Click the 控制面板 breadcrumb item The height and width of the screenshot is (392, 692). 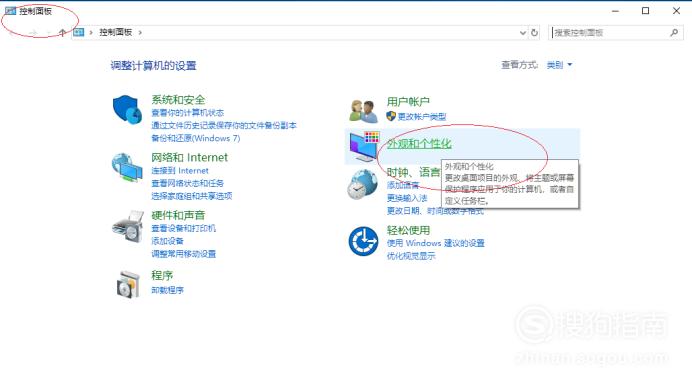point(116,32)
